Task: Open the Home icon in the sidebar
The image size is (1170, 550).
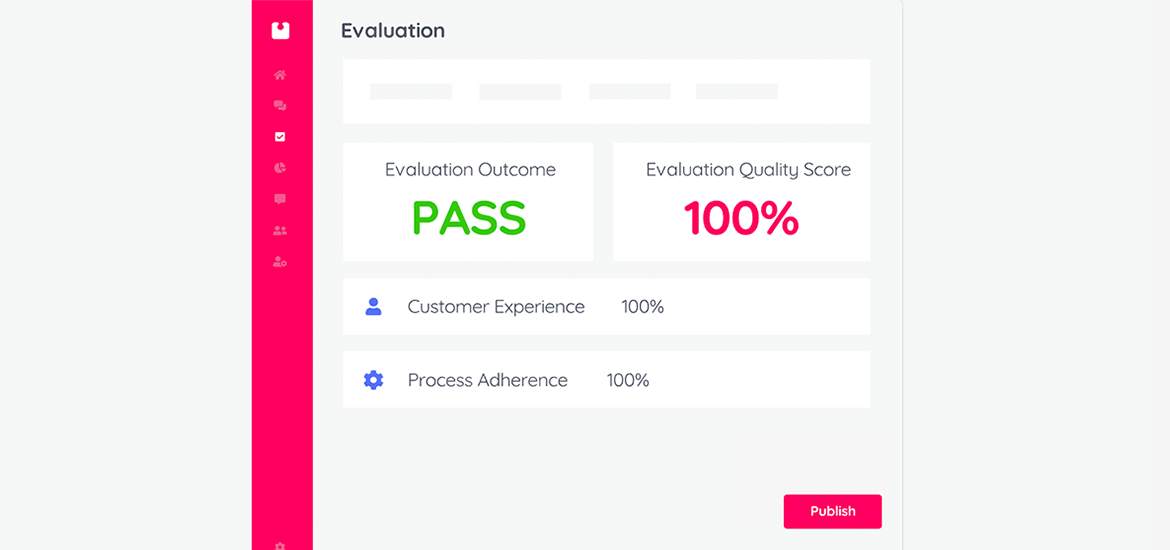Action: pyautogui.click(x=280, y=75)
